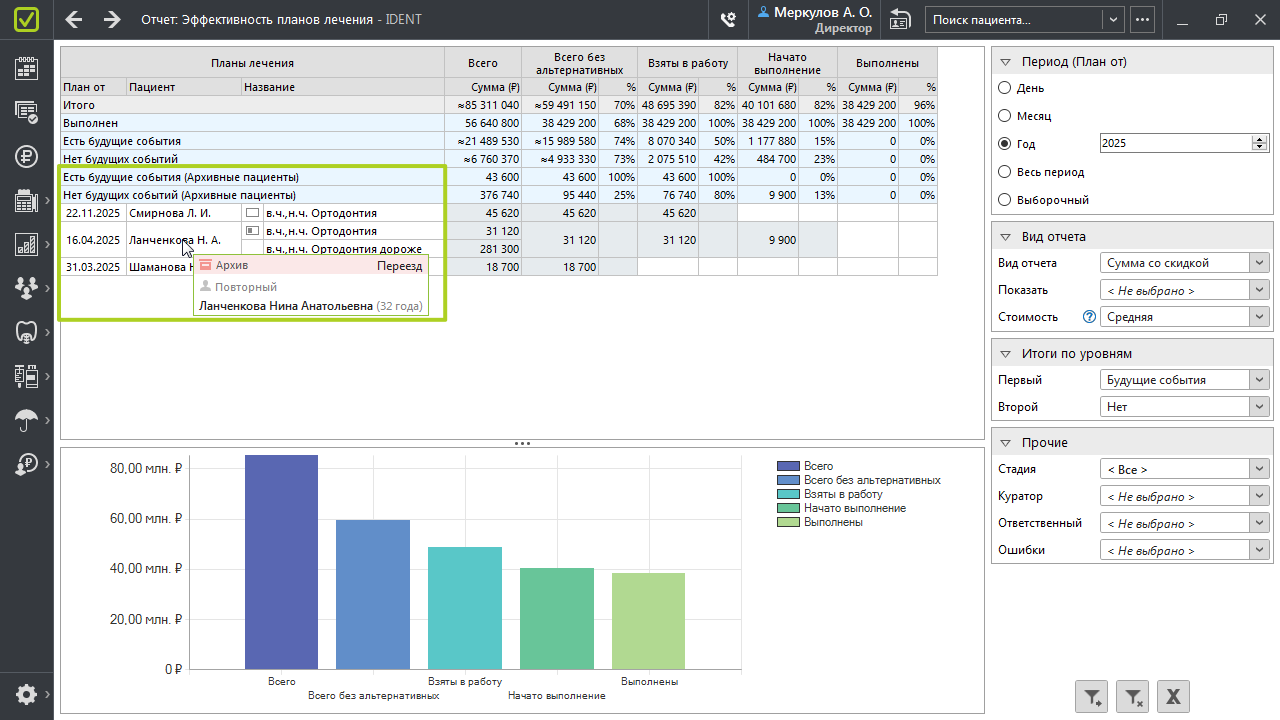Click the ruble coin sidebar icon

tap(26, 156)
